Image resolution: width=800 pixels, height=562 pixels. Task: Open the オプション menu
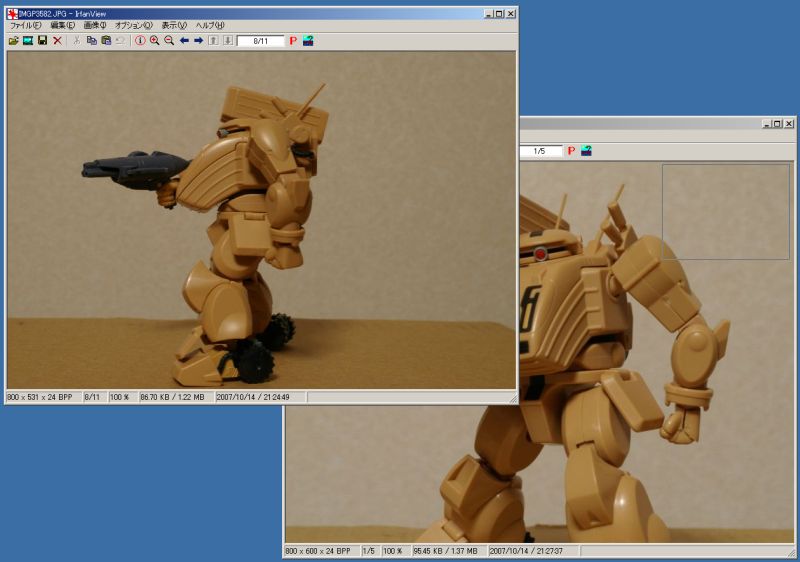pos(133,25)
